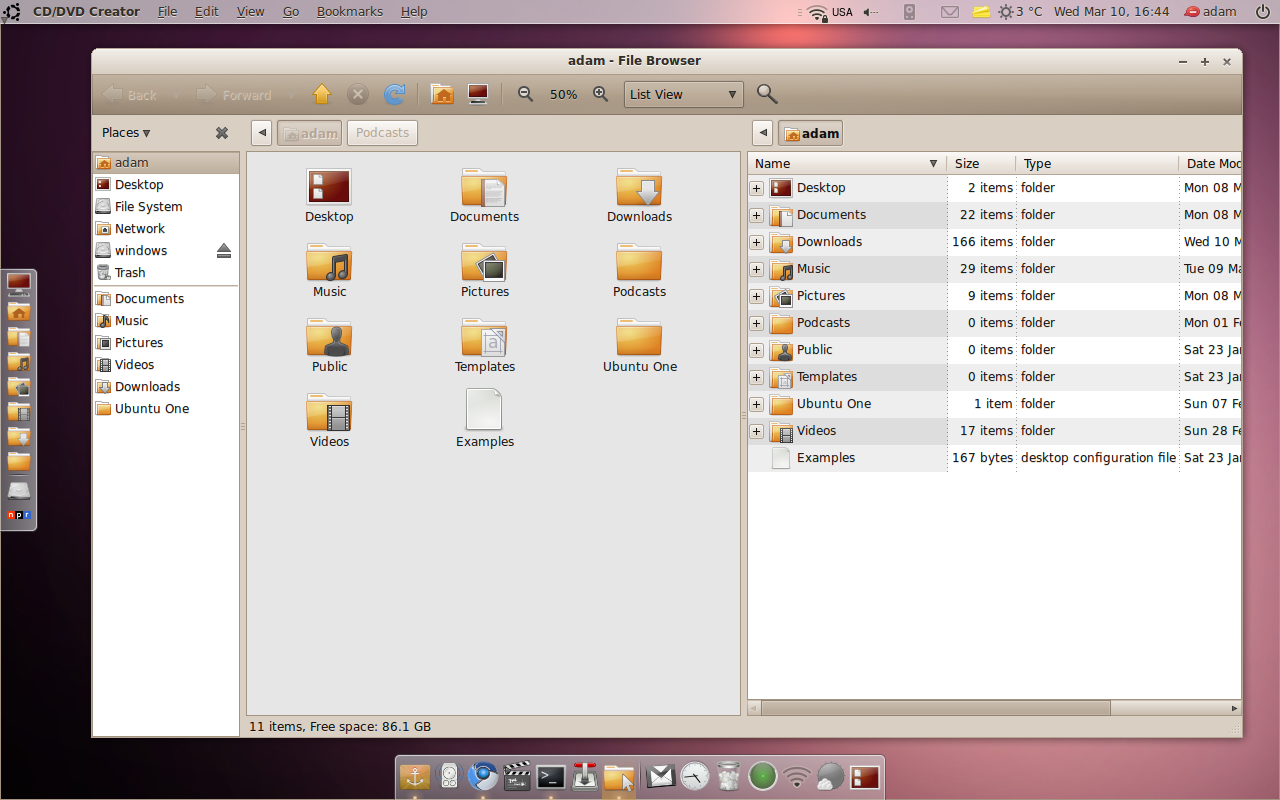
Task: Open the Public folder icon in left pane
Action: (329, 338)
